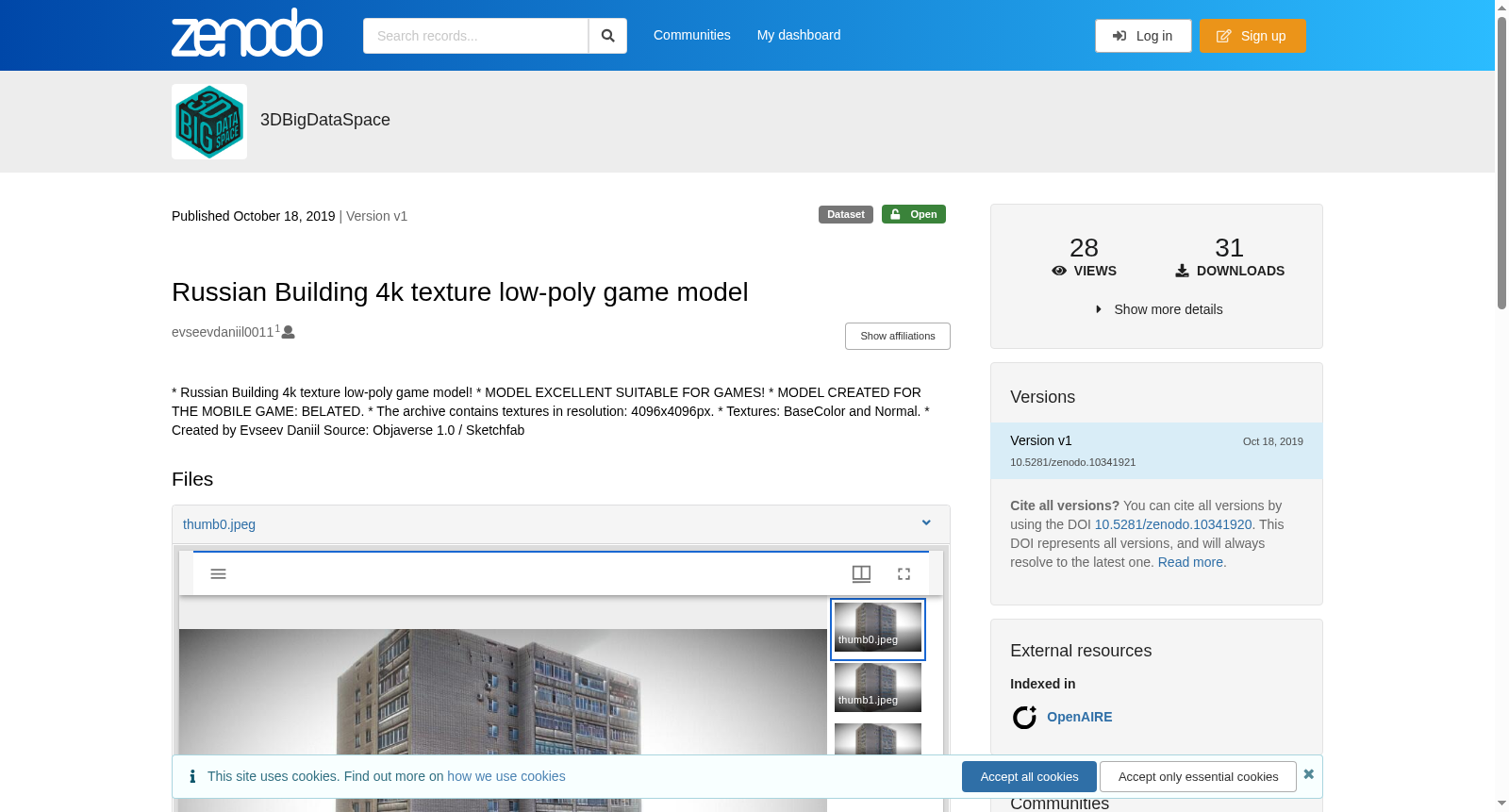This screenshot has width=1509, height=812.
Task: Click the cookie banner info icon
Action: click(192, 776)
